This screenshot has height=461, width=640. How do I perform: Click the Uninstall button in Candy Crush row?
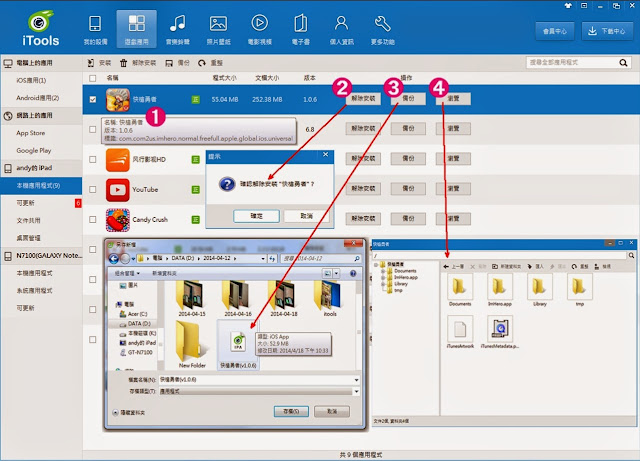[363, 219]
